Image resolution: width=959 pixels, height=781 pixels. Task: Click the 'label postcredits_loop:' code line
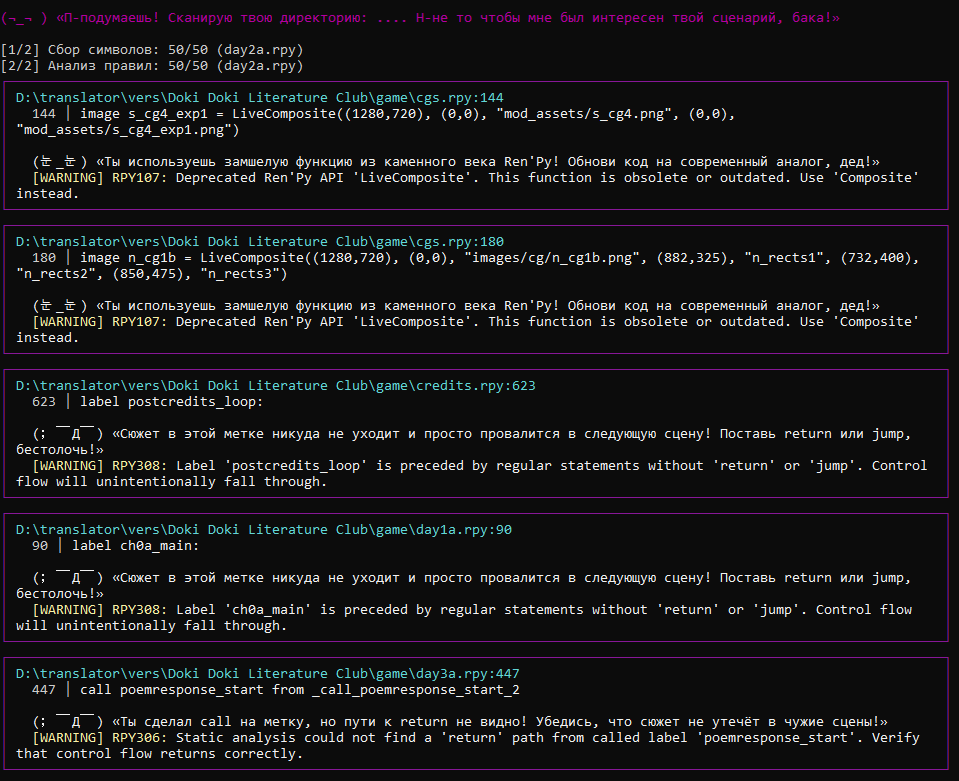point(171,402)
